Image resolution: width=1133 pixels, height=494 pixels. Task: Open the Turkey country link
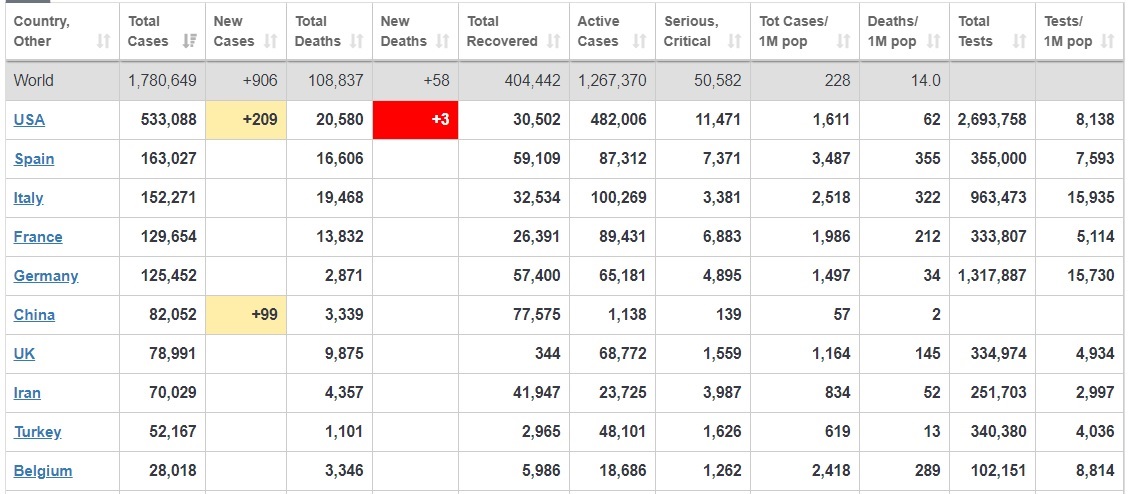pos(38,432)
